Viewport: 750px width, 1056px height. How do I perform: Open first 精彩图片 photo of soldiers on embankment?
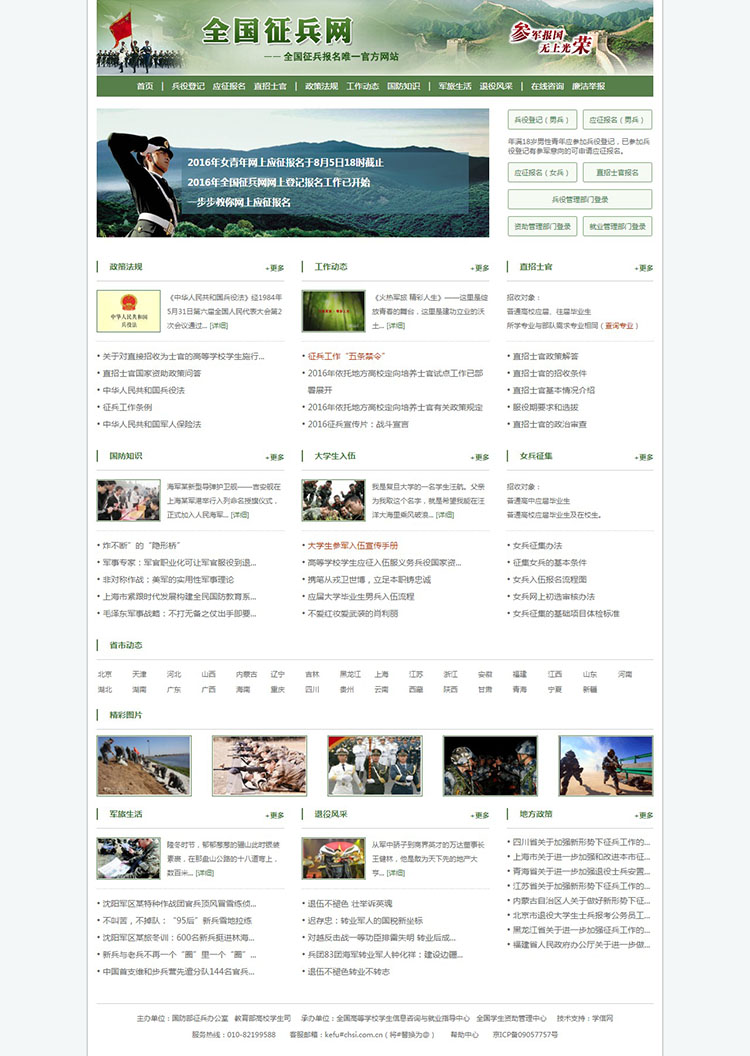click(144, 766)
